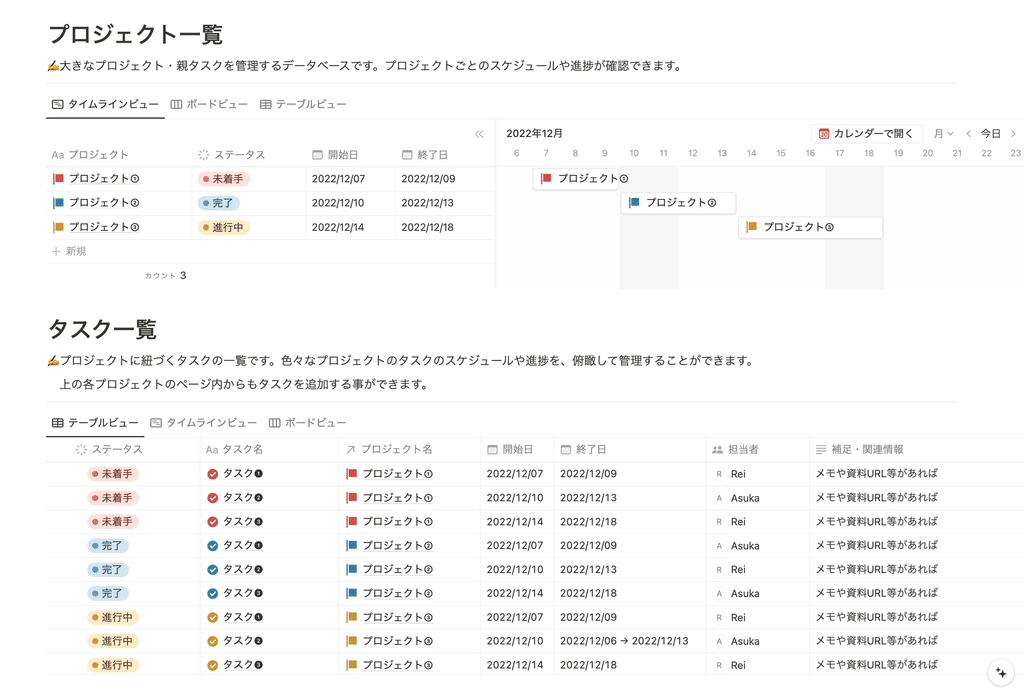Click the プロジェクト一覧 heading
Image resolution: width=1024 pixels, height=695 pixels.
(x=136, y=34)
